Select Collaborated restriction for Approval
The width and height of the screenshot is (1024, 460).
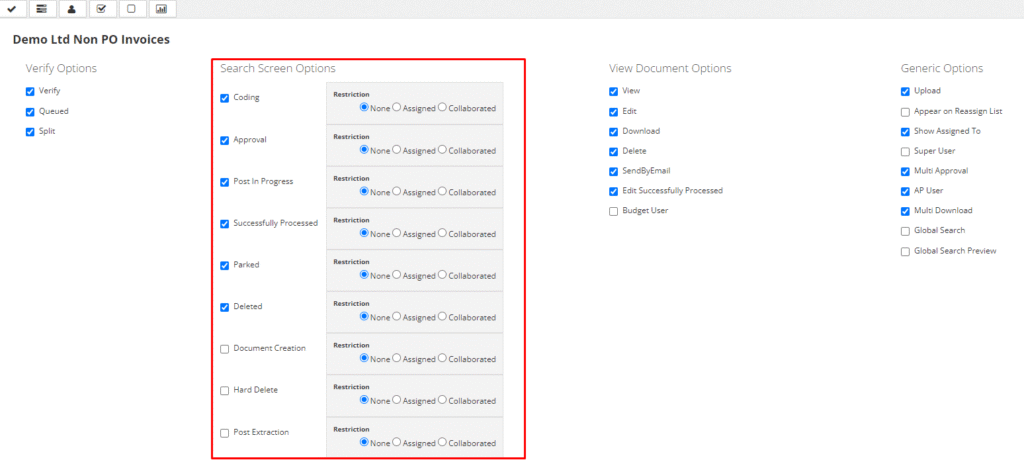click(442, 150)
